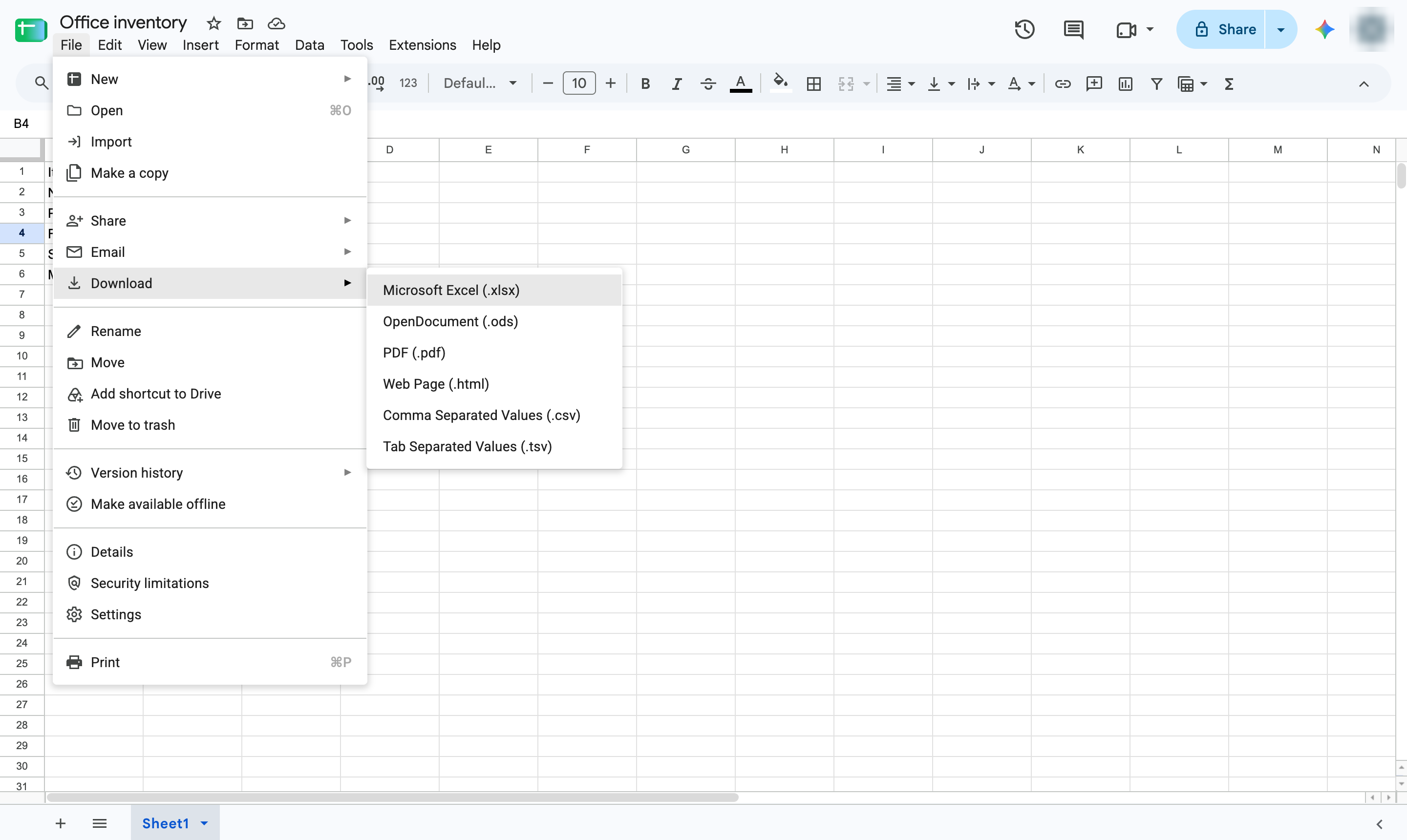Toggle italic formatting
The image size is (1407, 840).
(677, 84)
